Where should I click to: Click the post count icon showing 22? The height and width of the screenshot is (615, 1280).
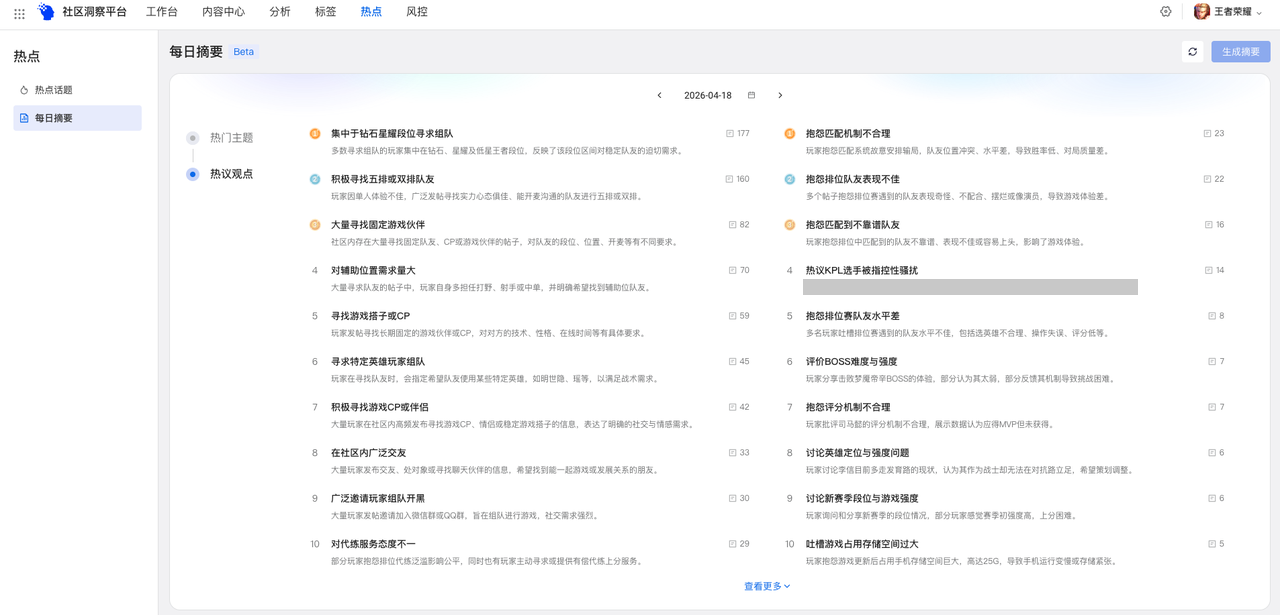pos(1208,179)
